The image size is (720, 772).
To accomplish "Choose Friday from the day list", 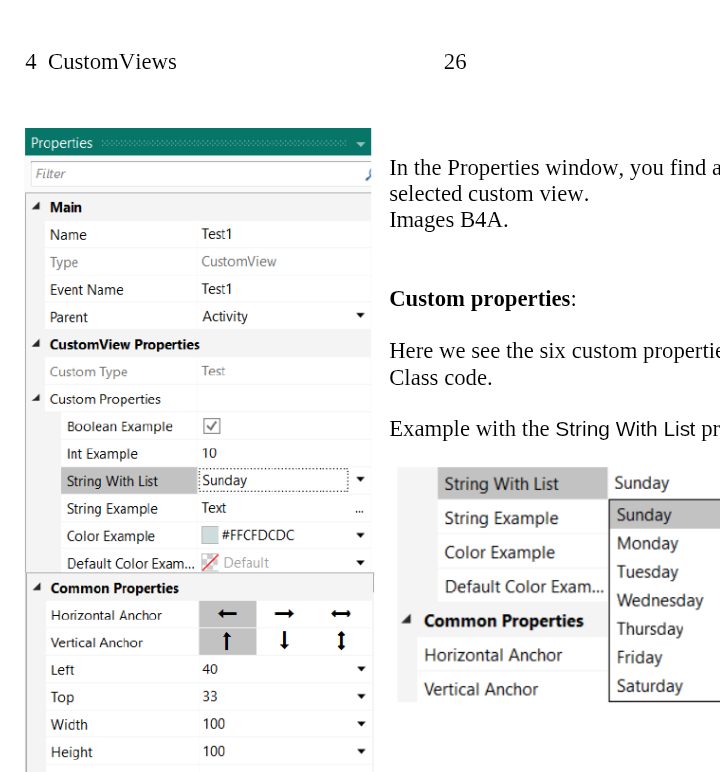I will pyautogui.click(x=640, y=657).
